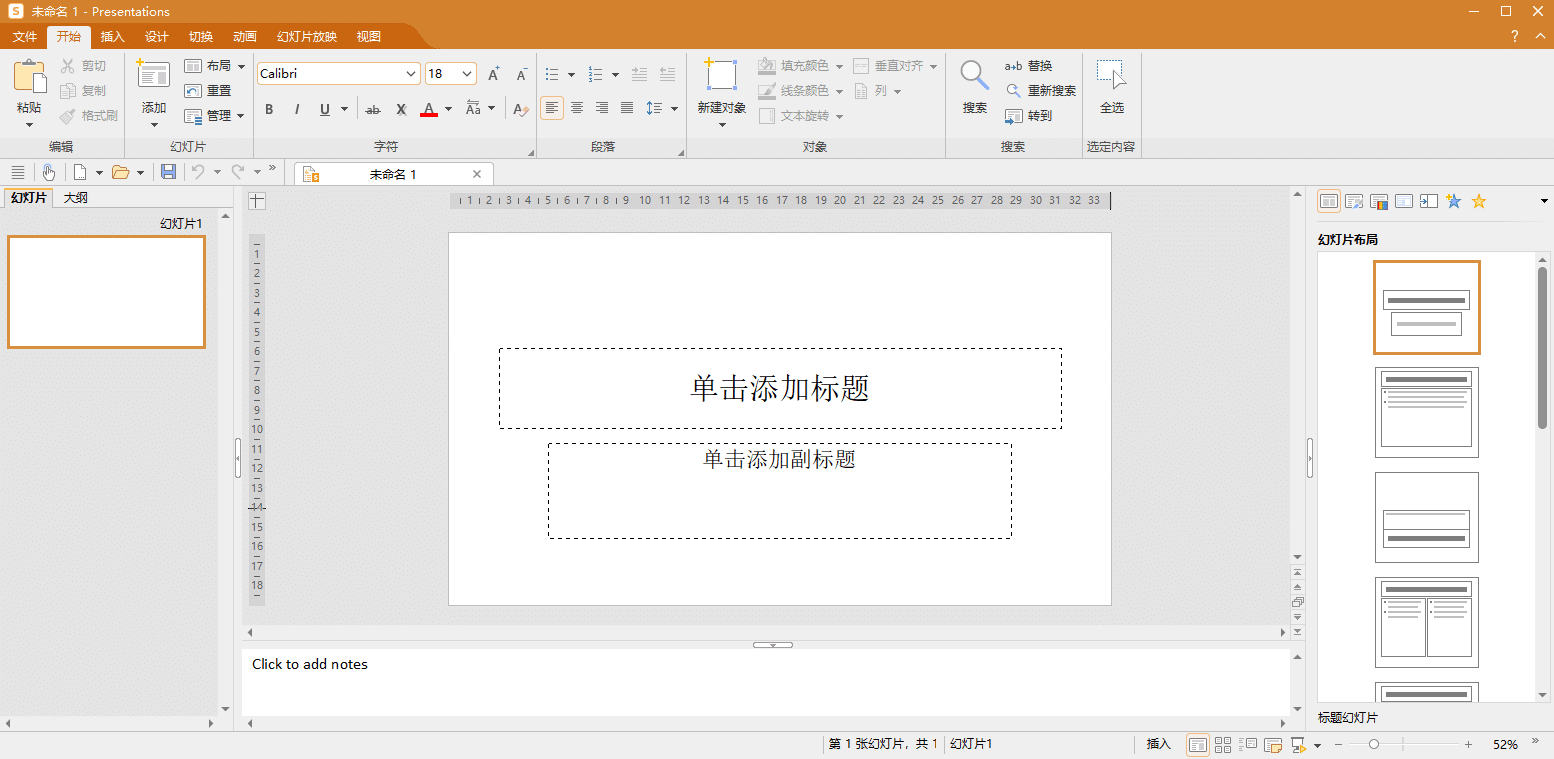
Task: Toggle center text alignment
Action: pyautogui.click(x=577, y=108)
